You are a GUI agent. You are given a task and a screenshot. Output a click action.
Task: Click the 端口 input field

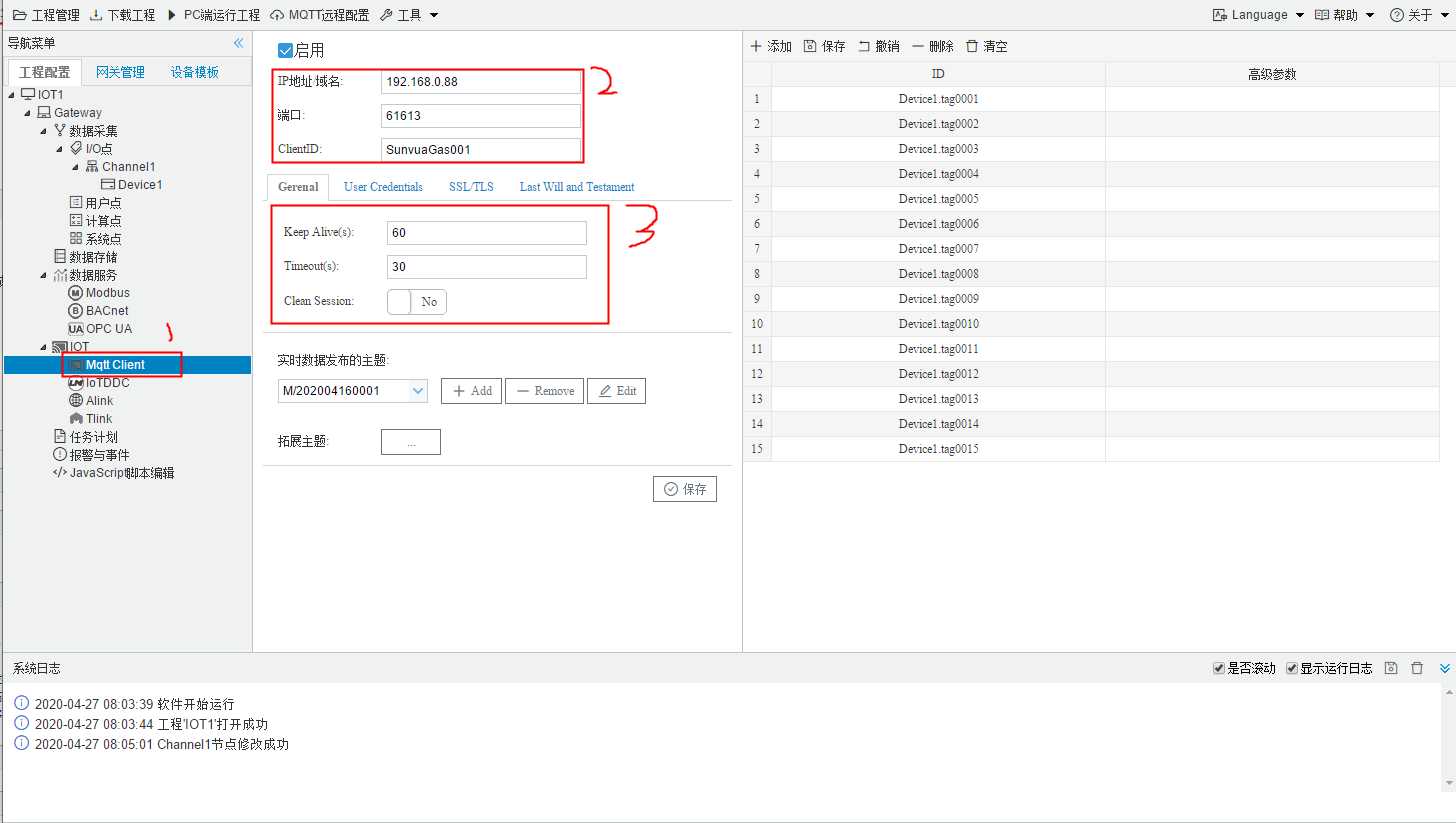coord(481,116)
